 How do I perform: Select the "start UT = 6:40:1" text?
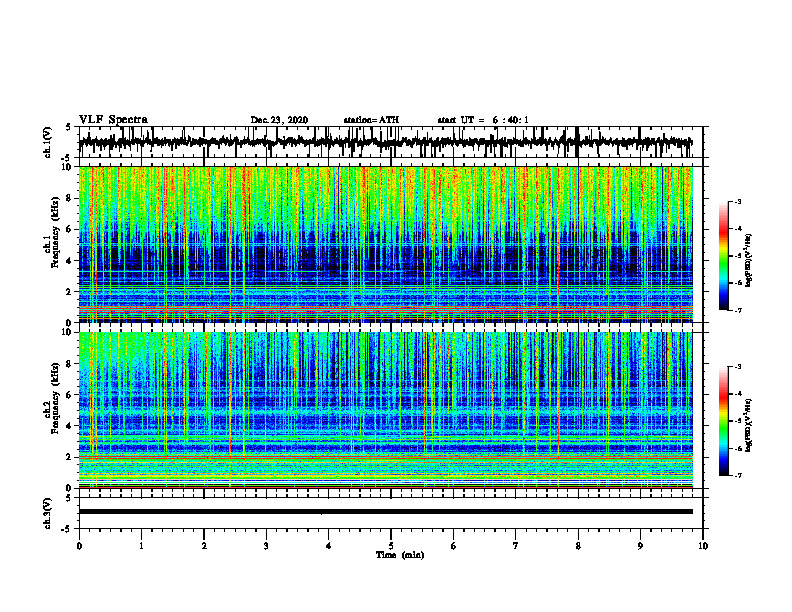tap(483, 120)
